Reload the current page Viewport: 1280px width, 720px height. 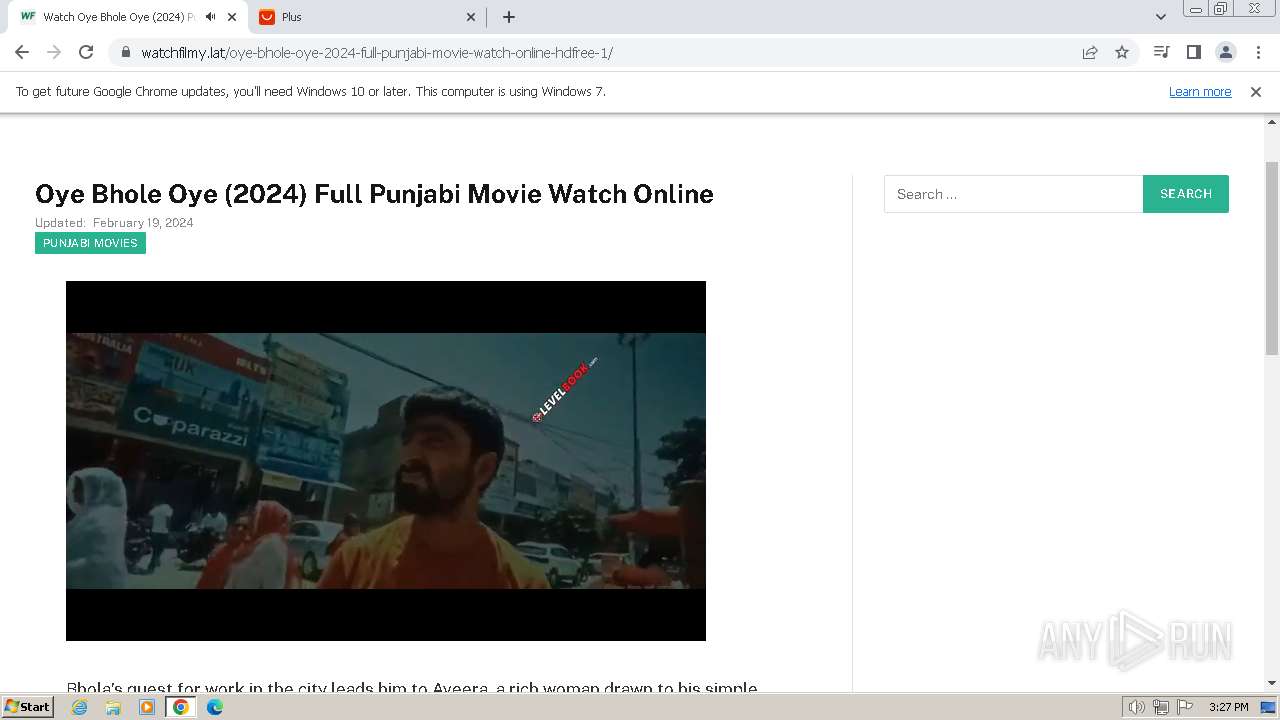pyautogui.click(x=86, y=52)
